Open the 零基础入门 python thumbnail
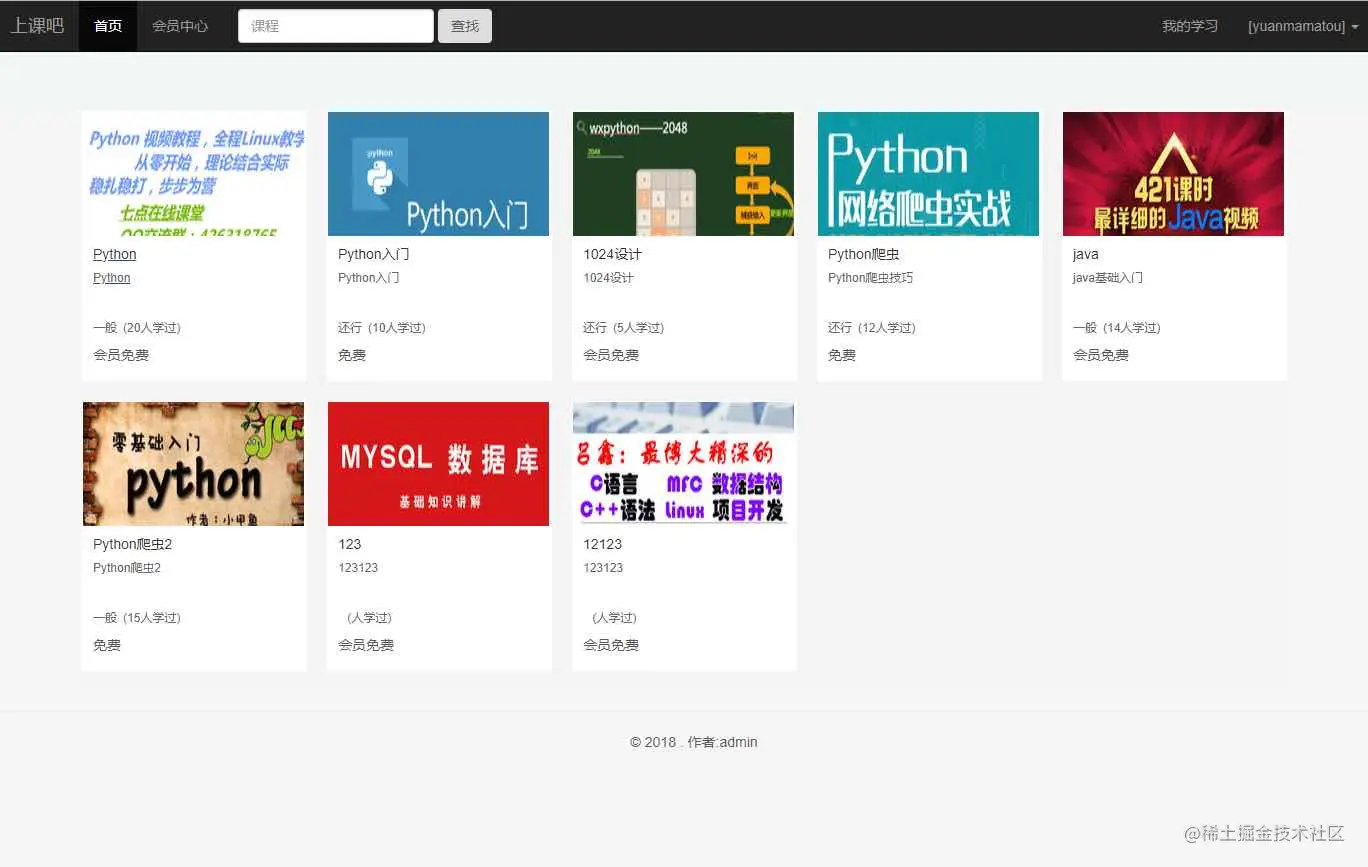The image size is (1368, 867). (x=193, y=464)
